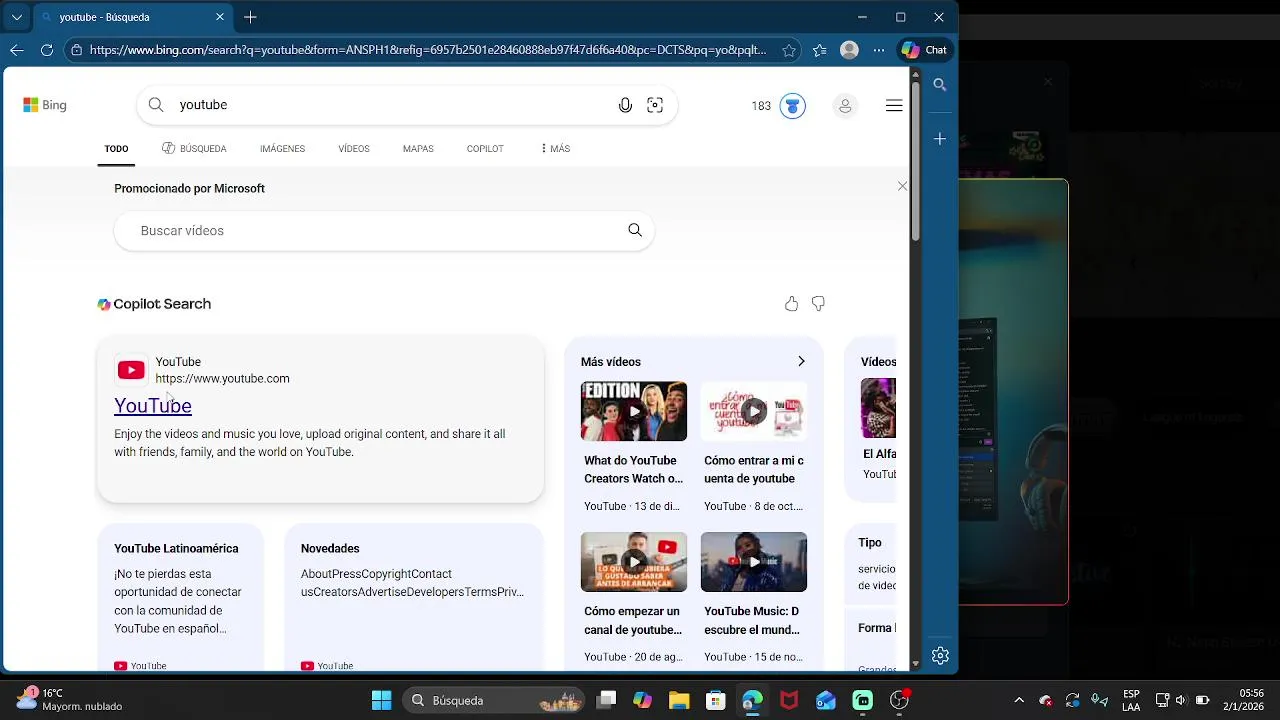1280x720 pixels.
Task: Click the browser back arrow
Action: (17, 50)
